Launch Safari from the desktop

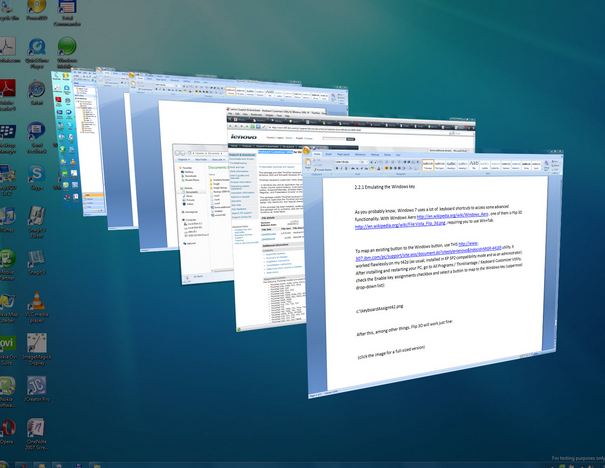point(37,93)
